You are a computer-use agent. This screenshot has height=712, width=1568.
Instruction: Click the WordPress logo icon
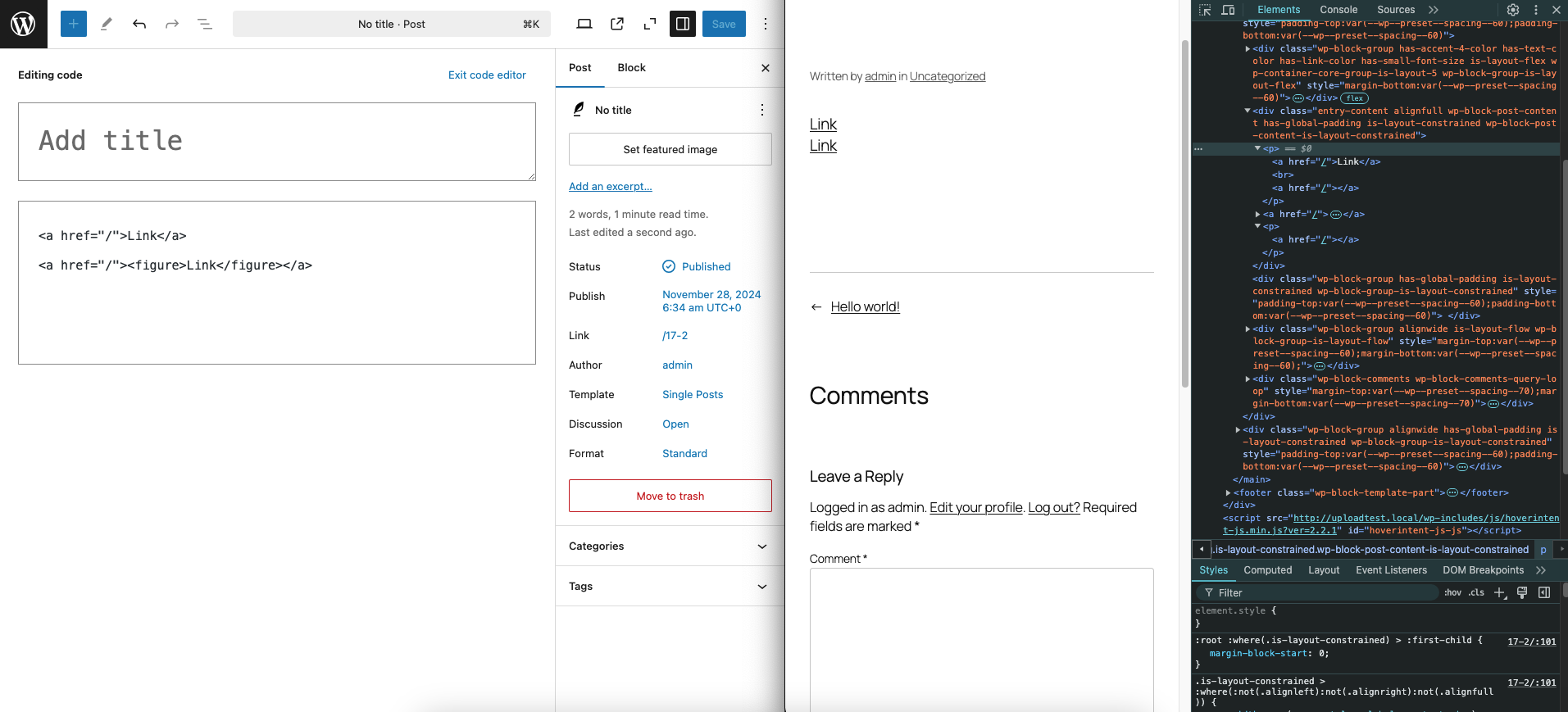[x=23, y=24]
